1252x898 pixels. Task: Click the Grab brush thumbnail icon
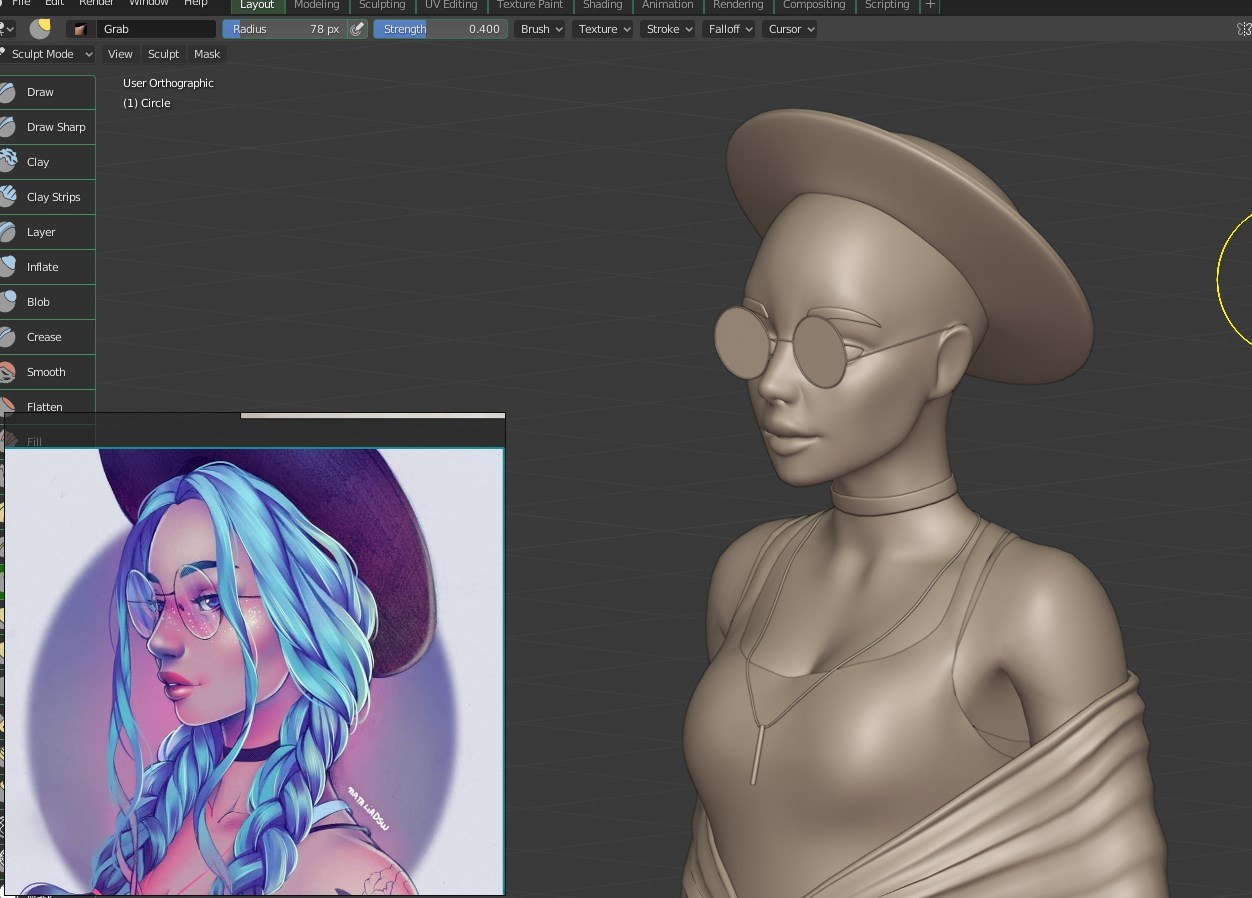[80, 29]
